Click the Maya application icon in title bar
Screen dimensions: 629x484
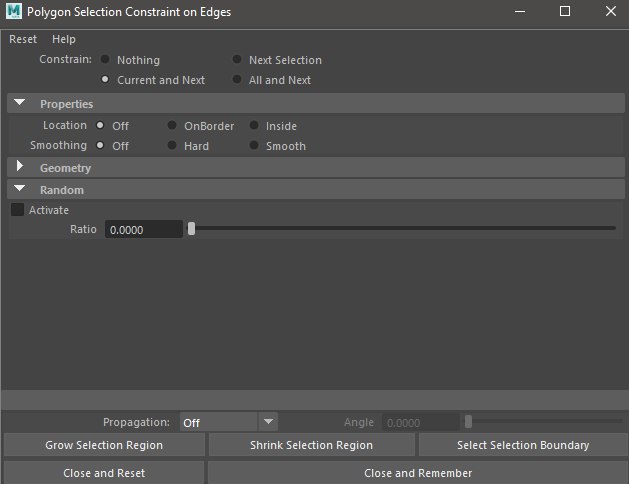(x=14, y=11)
